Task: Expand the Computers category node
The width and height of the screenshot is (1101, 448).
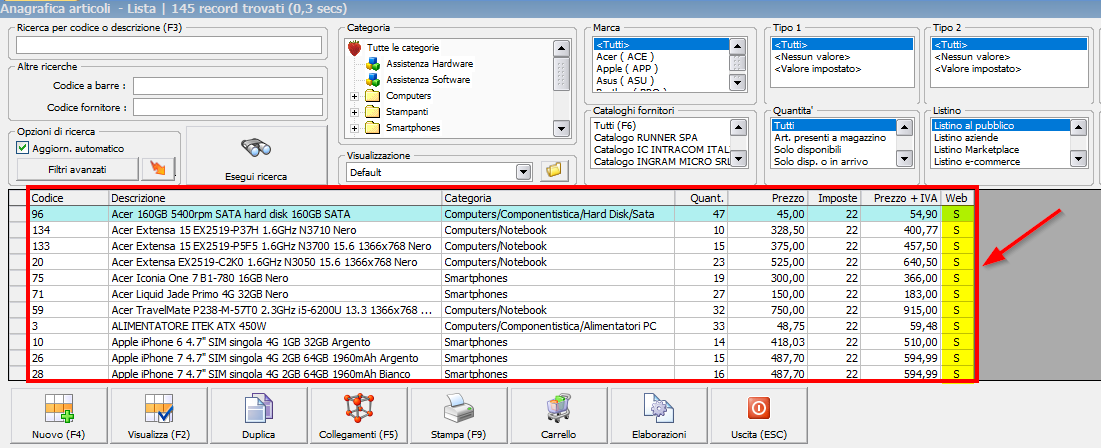Action: point(355,95)
